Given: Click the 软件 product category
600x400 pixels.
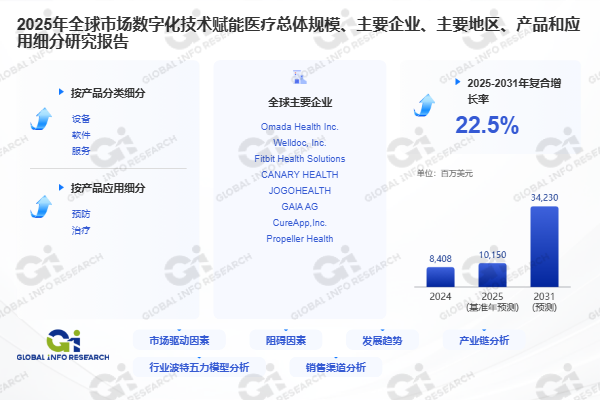Looking at the screenshot, I should coord(81,135).
